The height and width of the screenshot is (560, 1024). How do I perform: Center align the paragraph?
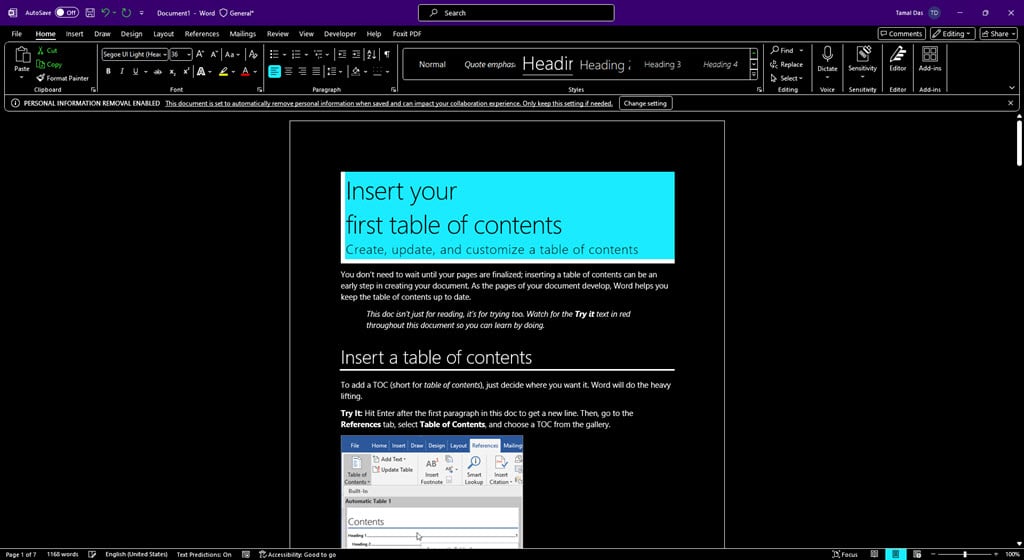[x=288, y=72]
